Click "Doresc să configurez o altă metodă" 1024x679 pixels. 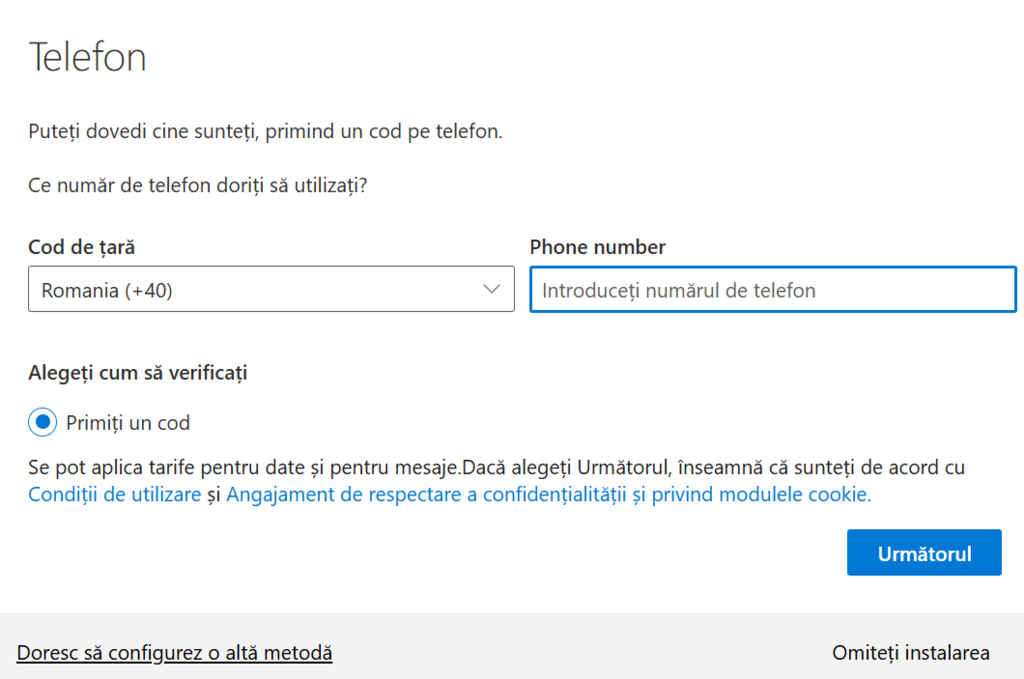pos(174,653)
